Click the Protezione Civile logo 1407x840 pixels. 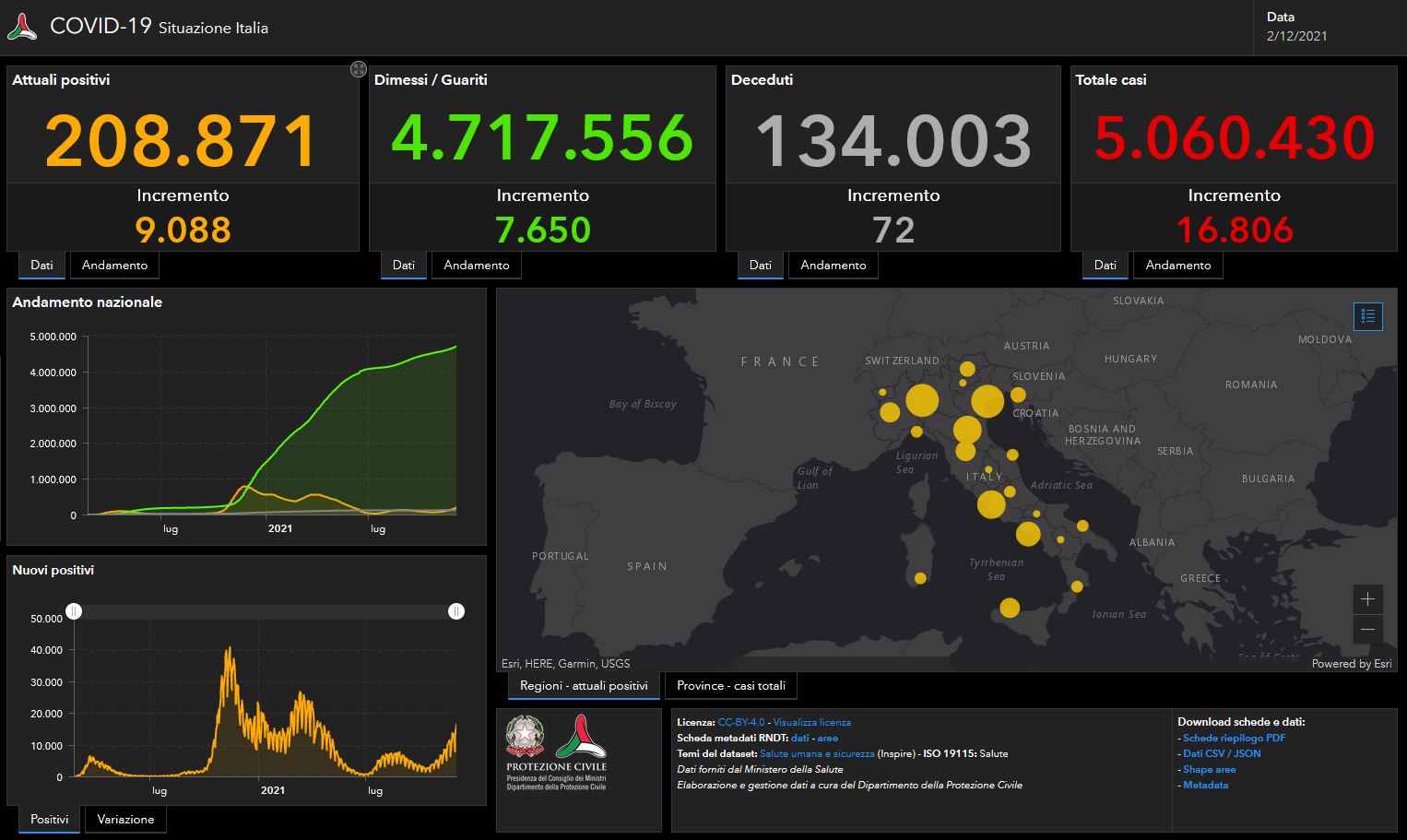[580, 736]
